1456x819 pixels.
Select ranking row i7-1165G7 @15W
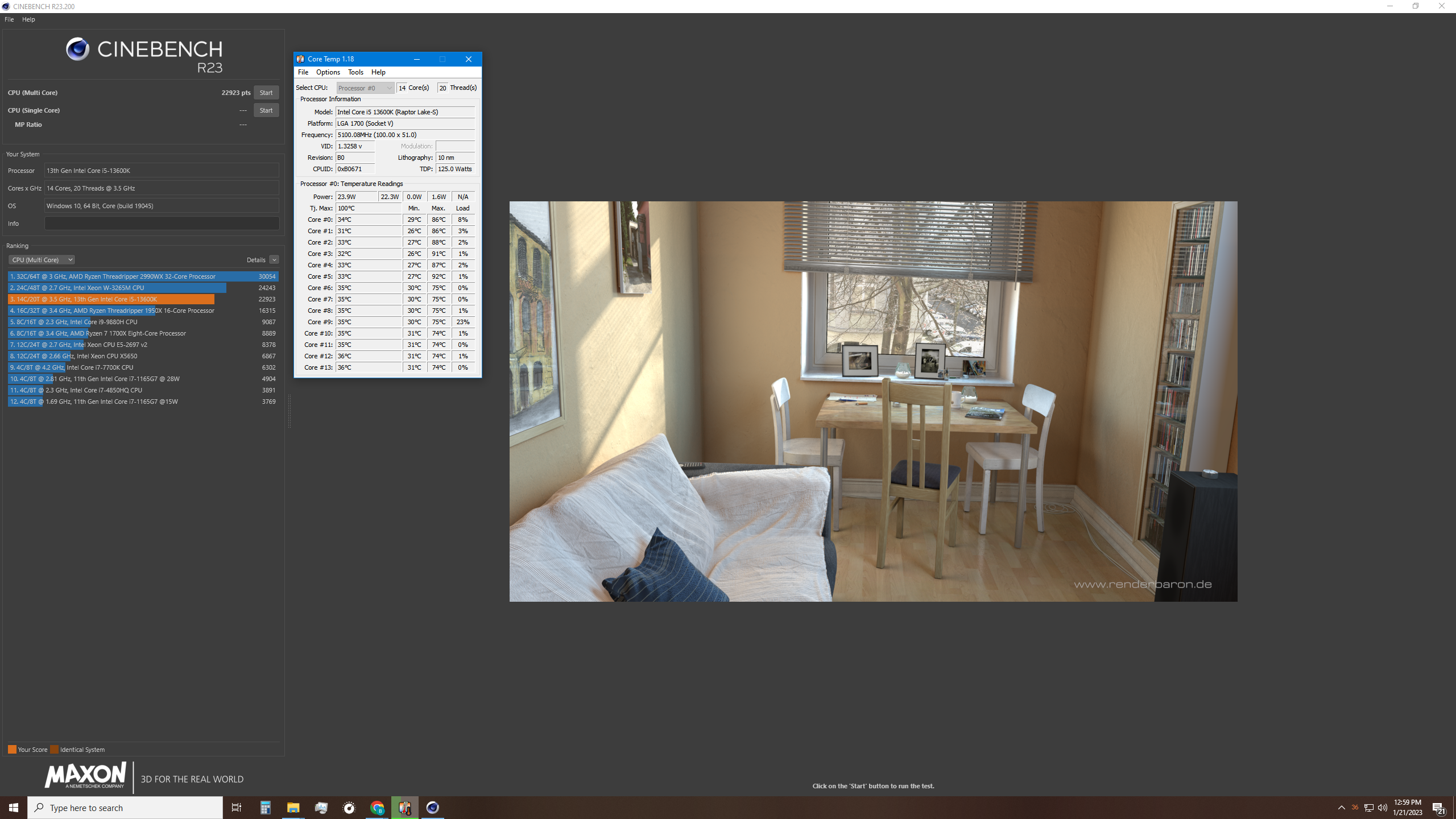(143, 402)
